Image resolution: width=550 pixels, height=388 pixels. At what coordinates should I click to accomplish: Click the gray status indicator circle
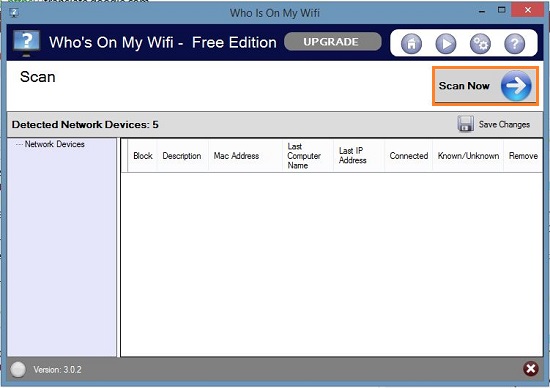(x=18, y=369)
